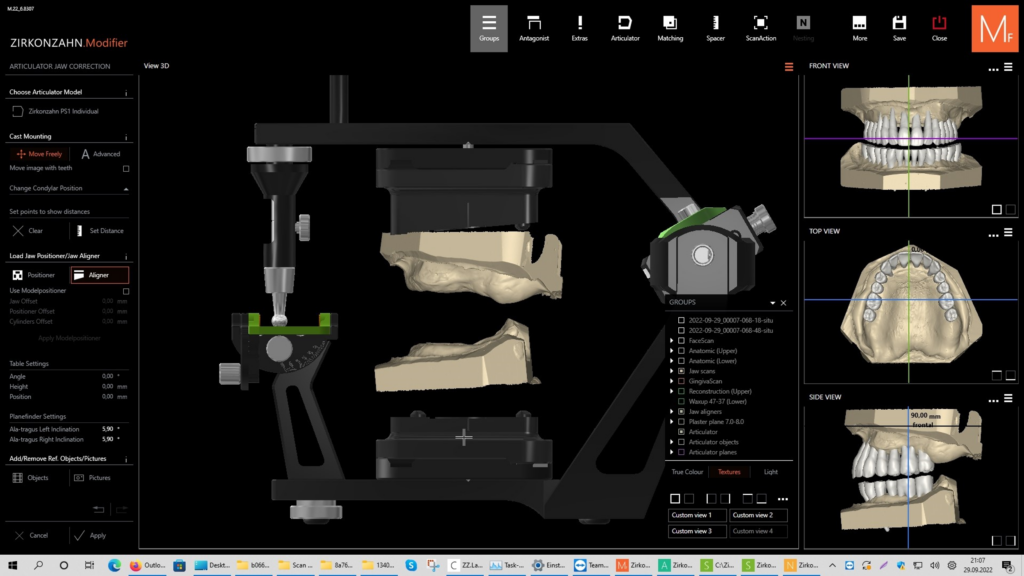Edit the Table Settings Height value
Image resolution: width=1024 pixels, height=576 pixels.
pyautogui.click(x=108, y=387)
